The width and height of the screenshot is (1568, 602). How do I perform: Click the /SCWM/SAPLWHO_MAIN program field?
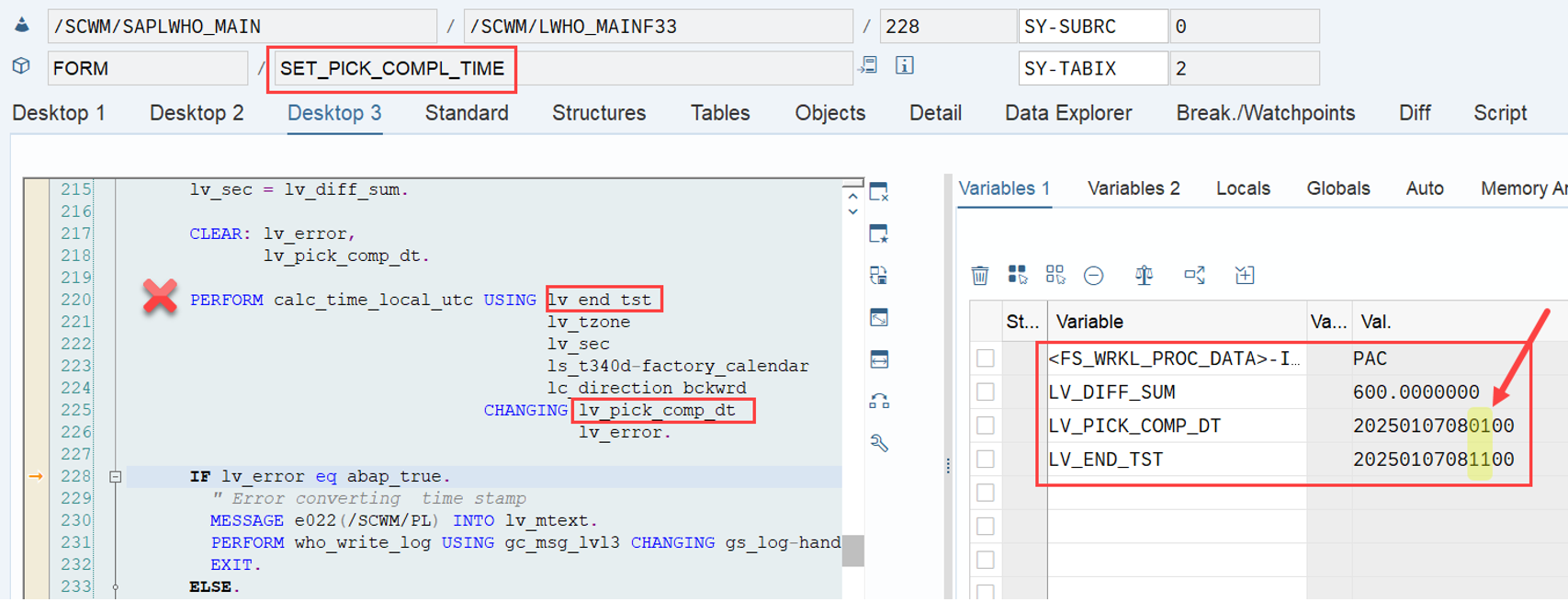[x=243, y=26]
